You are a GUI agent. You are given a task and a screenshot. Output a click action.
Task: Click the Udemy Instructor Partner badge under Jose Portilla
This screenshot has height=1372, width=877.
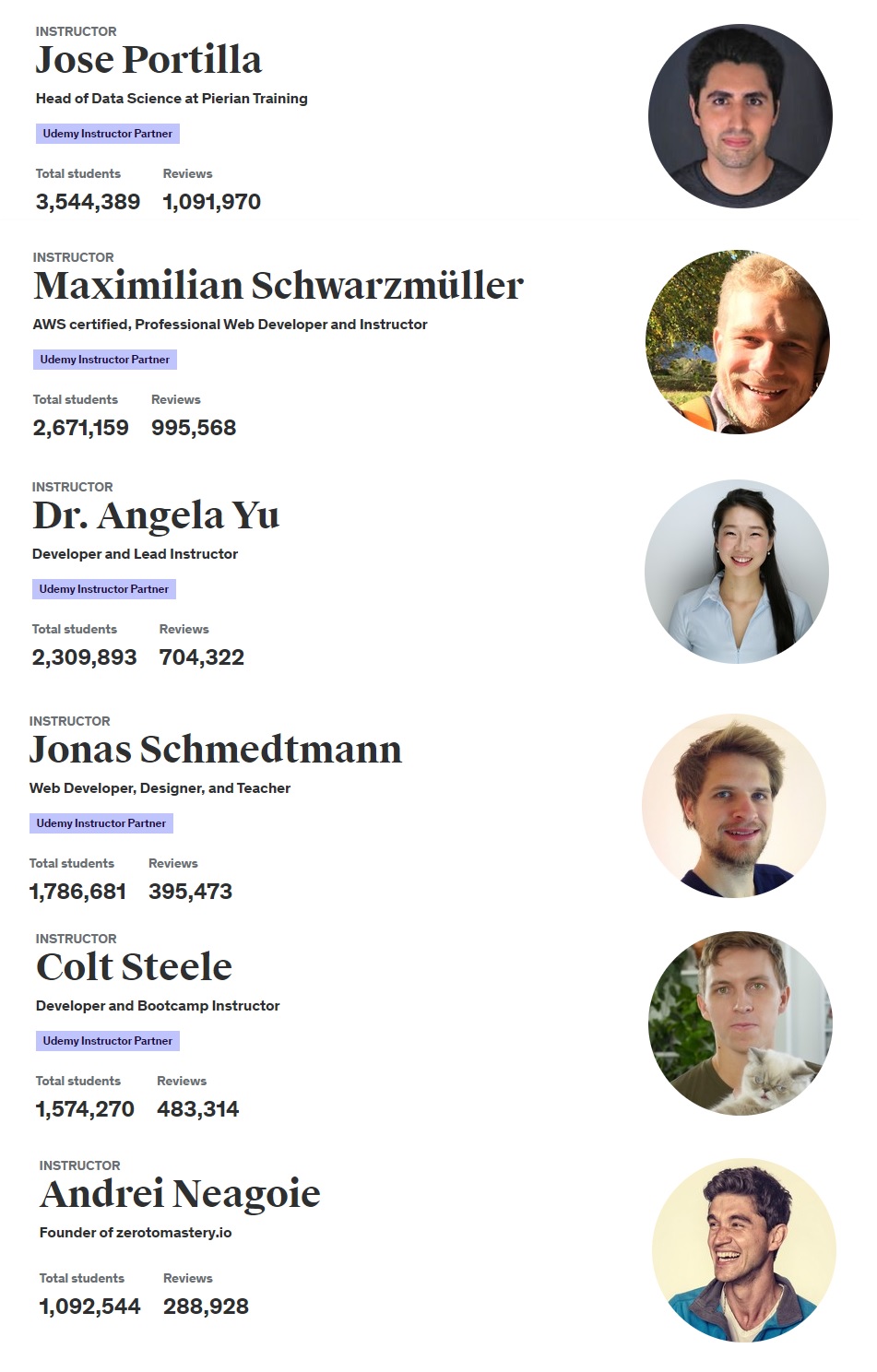coord(108,134)
